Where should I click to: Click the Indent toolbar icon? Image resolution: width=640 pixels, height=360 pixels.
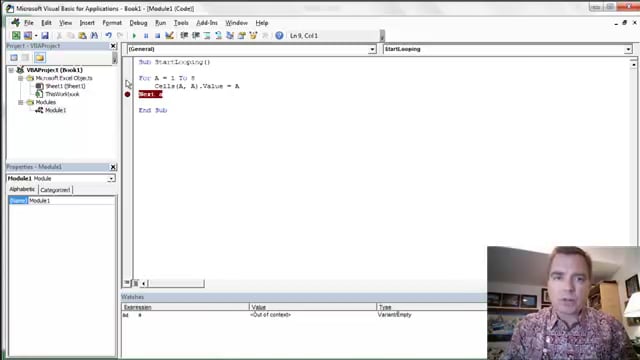pyautogui.click(x=184, y=36)
